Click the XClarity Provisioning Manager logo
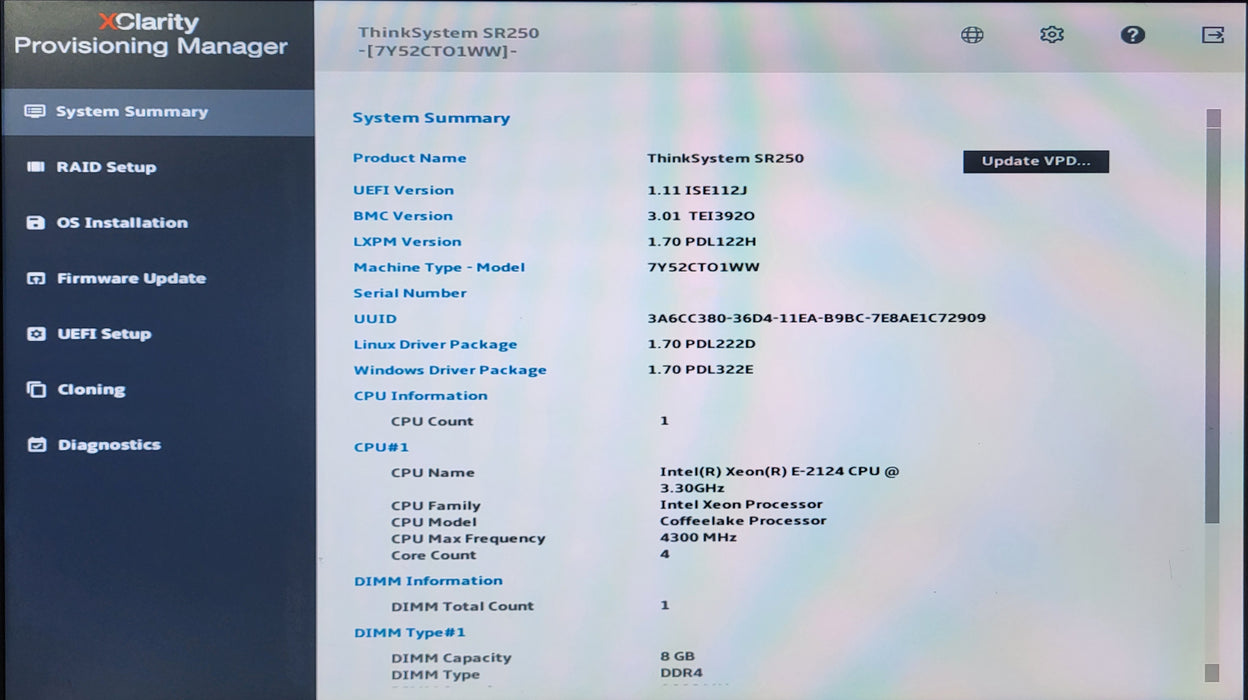 pyautogui.click(x=151, y=34)
